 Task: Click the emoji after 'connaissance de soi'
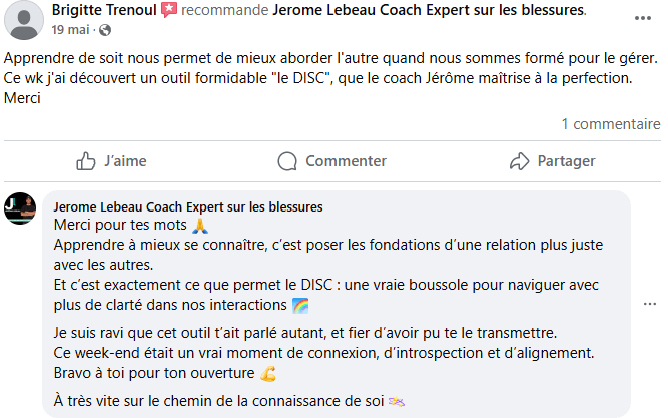click(x=398, y=402)
